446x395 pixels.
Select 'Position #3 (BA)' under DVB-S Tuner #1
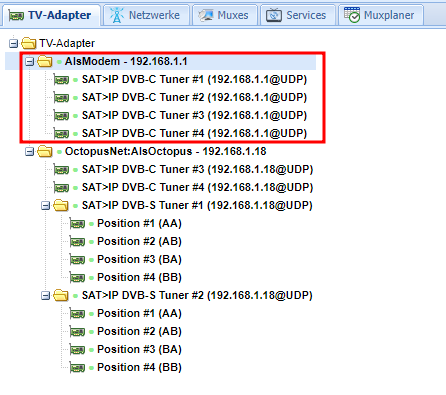(x=139, y=260)
